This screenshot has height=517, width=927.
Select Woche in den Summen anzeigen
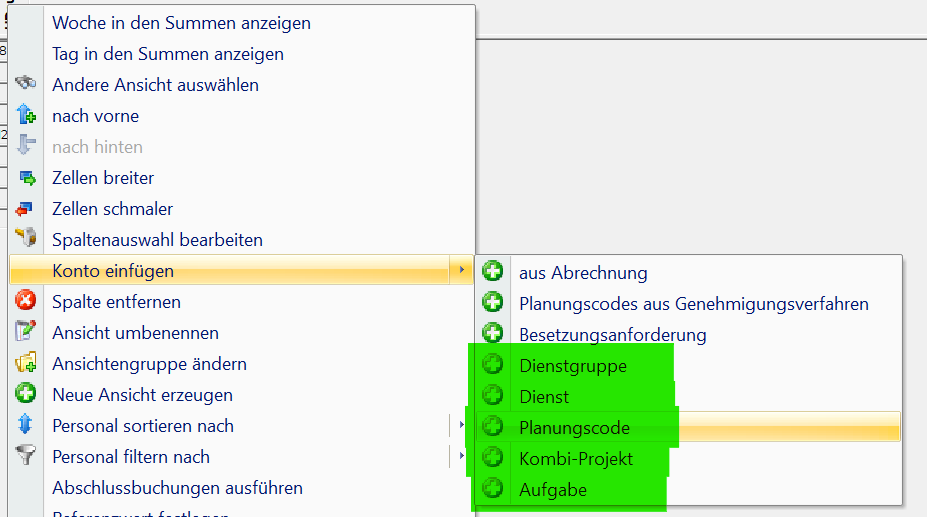[x=181, y=23]
